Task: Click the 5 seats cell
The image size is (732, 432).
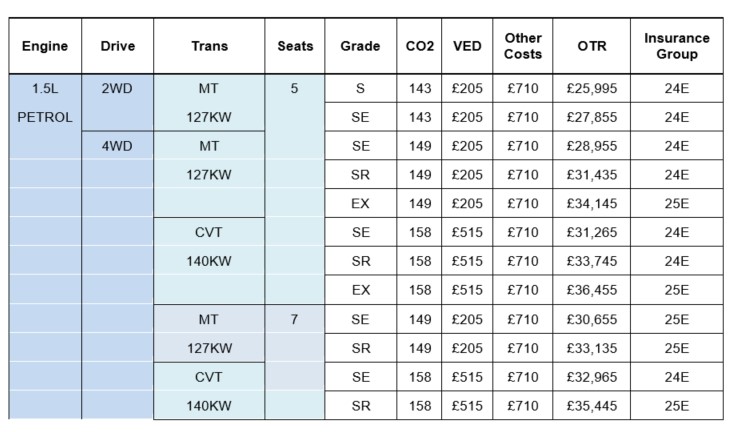Action: (295, 88)
